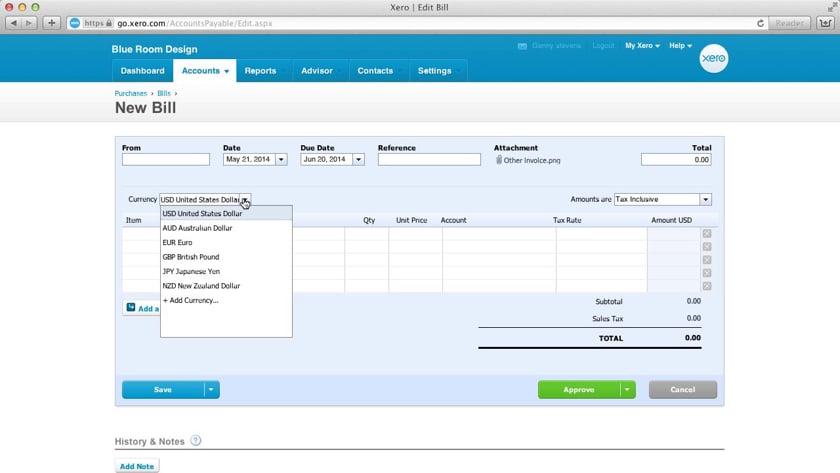Select AUD Australian Dollar option
Screen dimensions: 840x473
point(226,228)
